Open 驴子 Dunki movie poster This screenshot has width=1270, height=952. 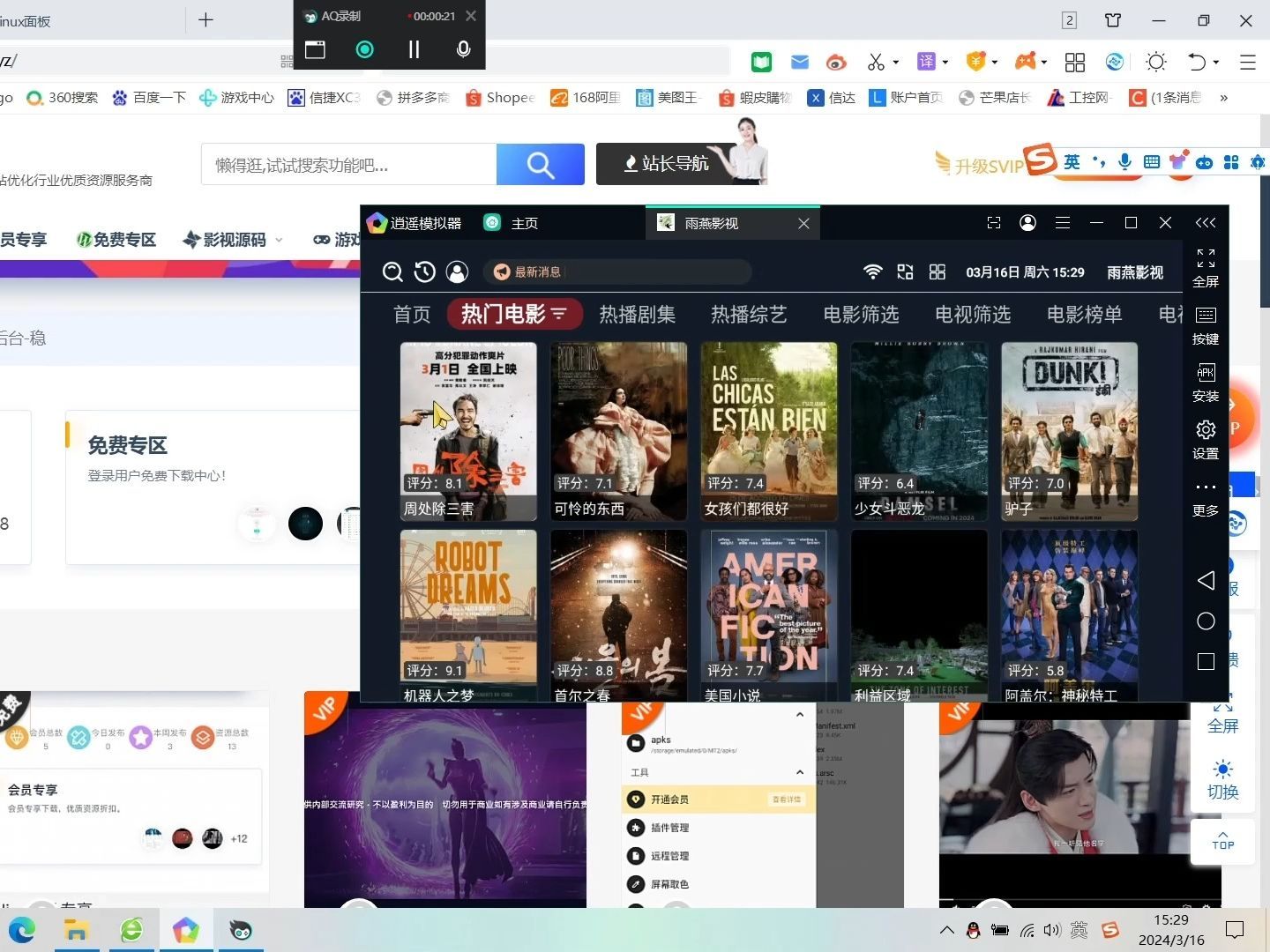(x=1069, y=431)
